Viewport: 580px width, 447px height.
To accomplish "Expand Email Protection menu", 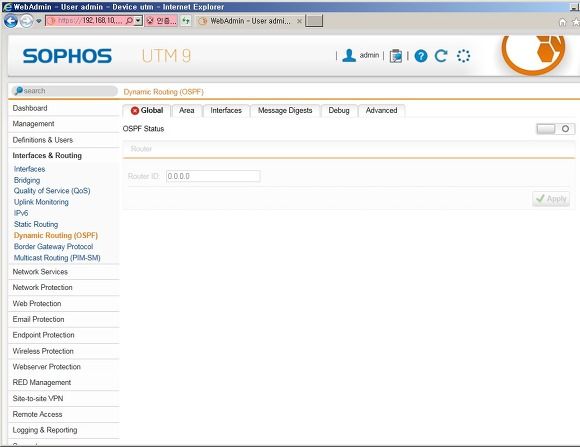I will point(64,319).
